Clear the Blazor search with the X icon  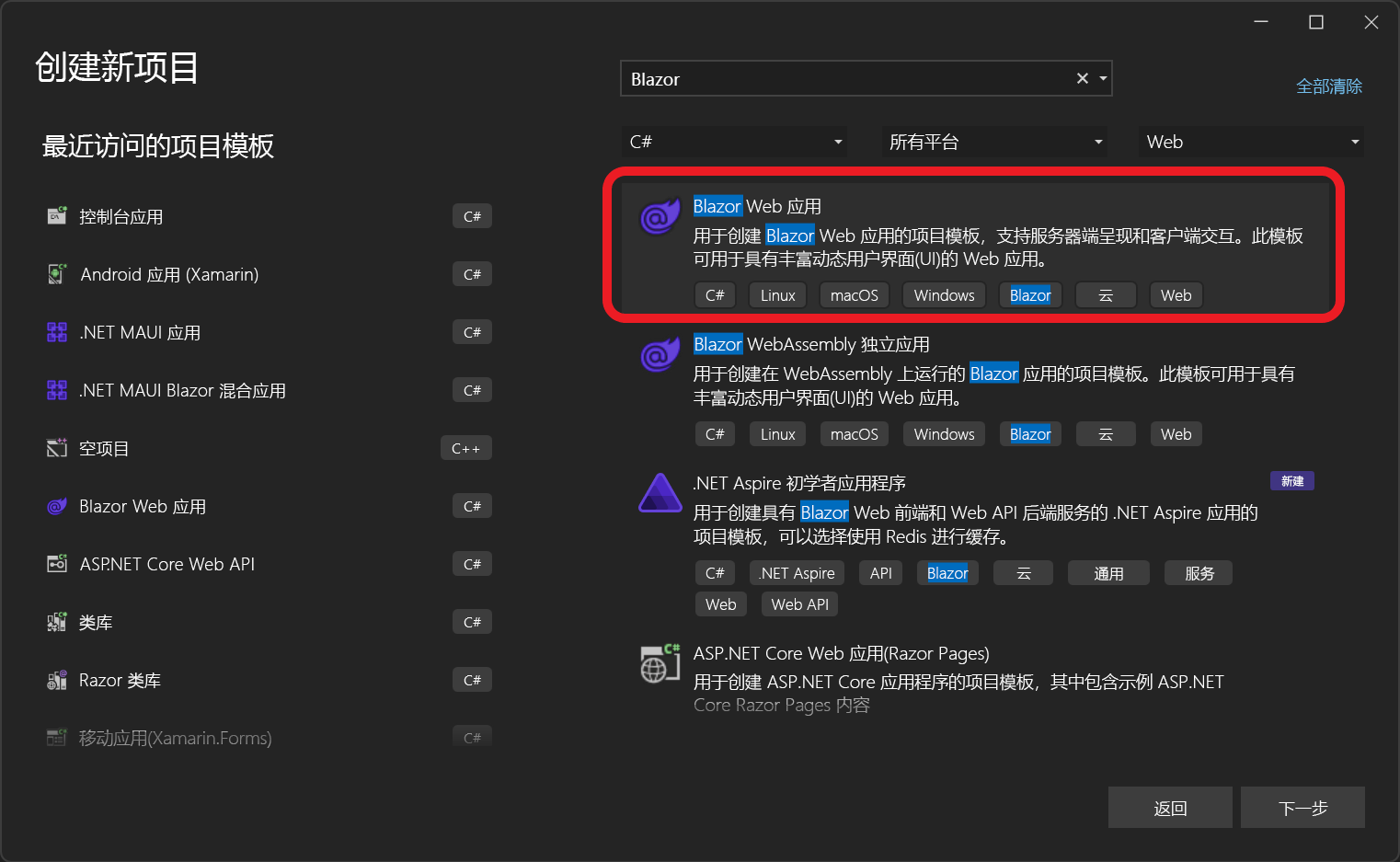(x=1082, y=78)
